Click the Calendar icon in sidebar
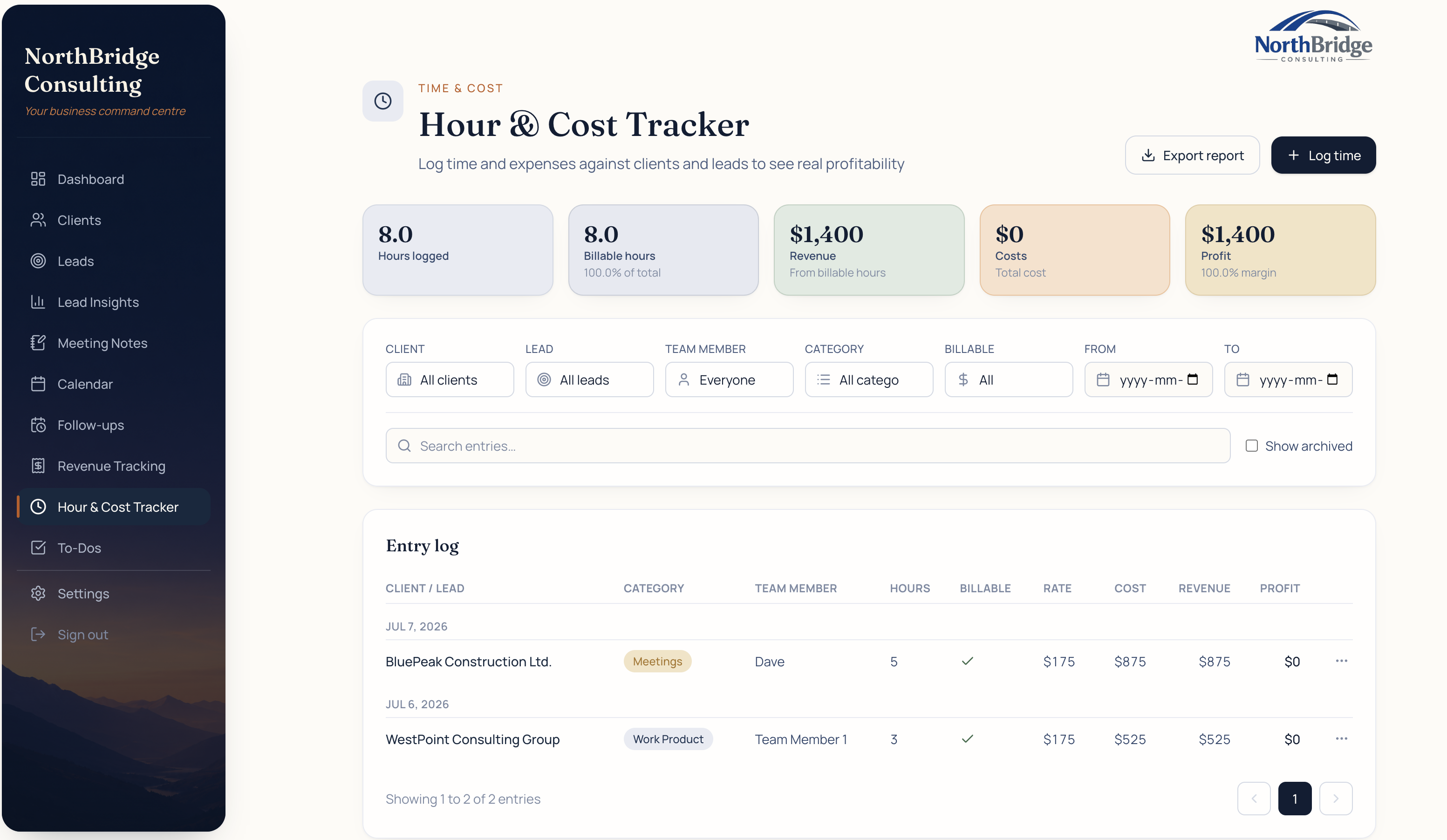 click(x=38, y=384)
